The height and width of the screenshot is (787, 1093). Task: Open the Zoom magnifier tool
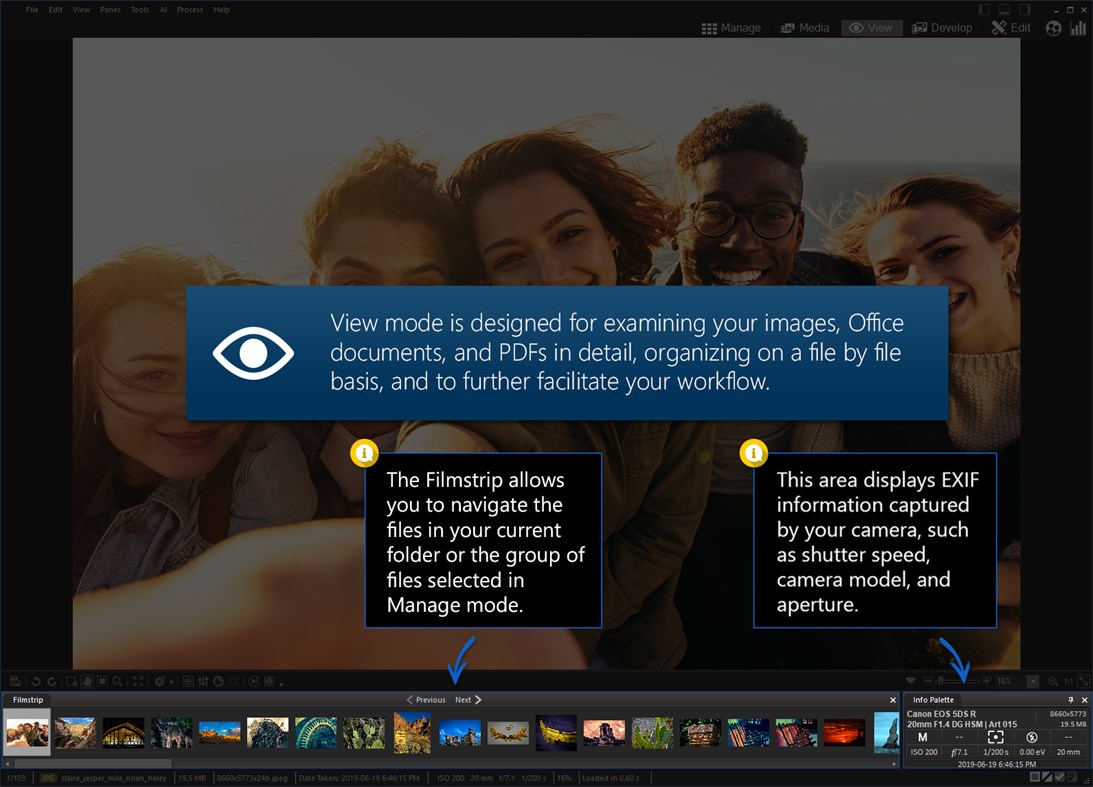tap(117, 680)
